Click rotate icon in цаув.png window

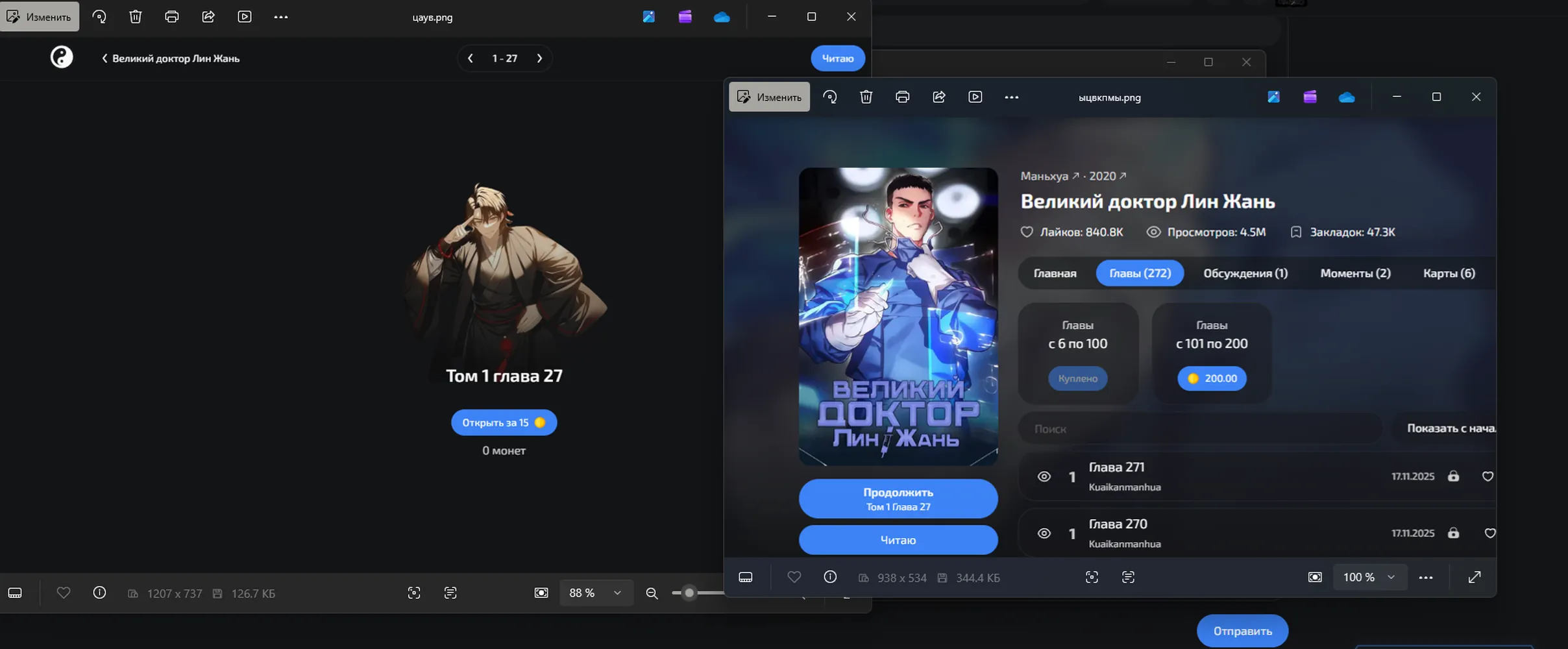(x=99, y=17)
